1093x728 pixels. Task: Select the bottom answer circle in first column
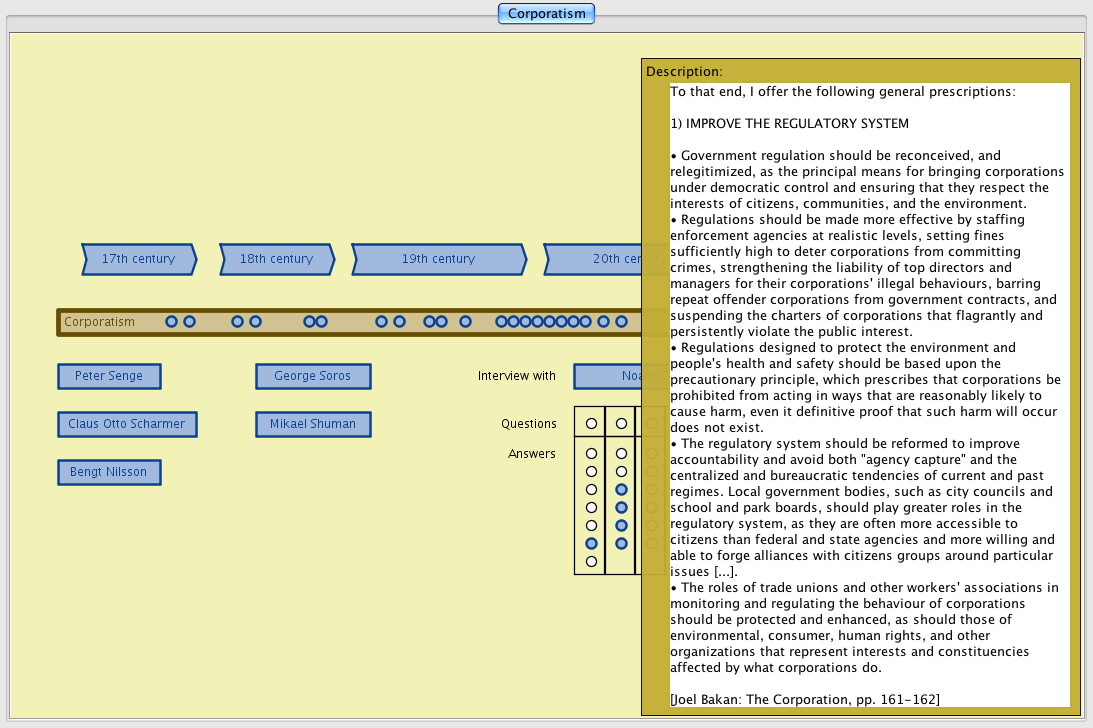click(x=591, y=561)
